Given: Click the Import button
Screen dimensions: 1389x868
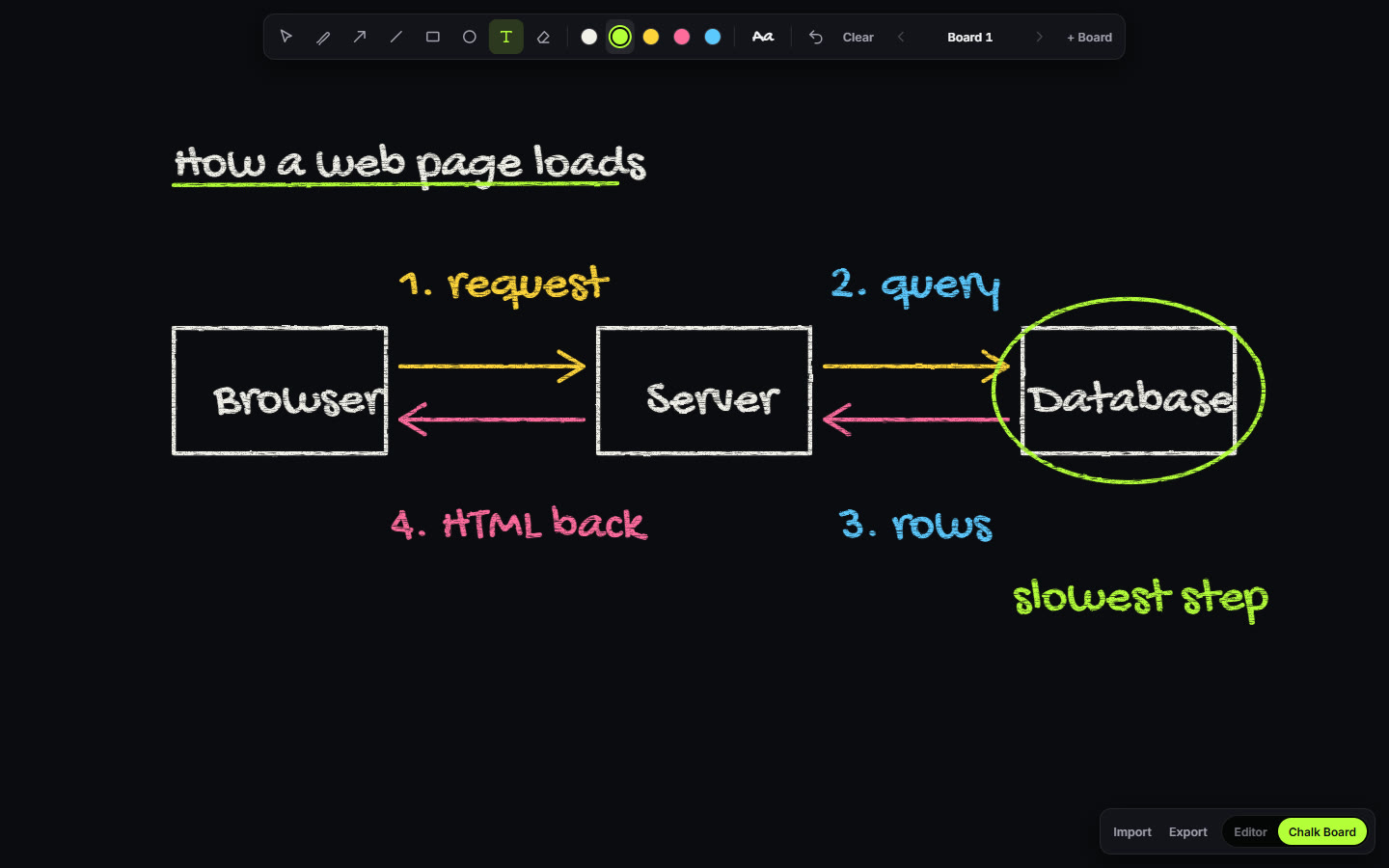Looking at the screenshot, I should click(x=1132, y=831).
